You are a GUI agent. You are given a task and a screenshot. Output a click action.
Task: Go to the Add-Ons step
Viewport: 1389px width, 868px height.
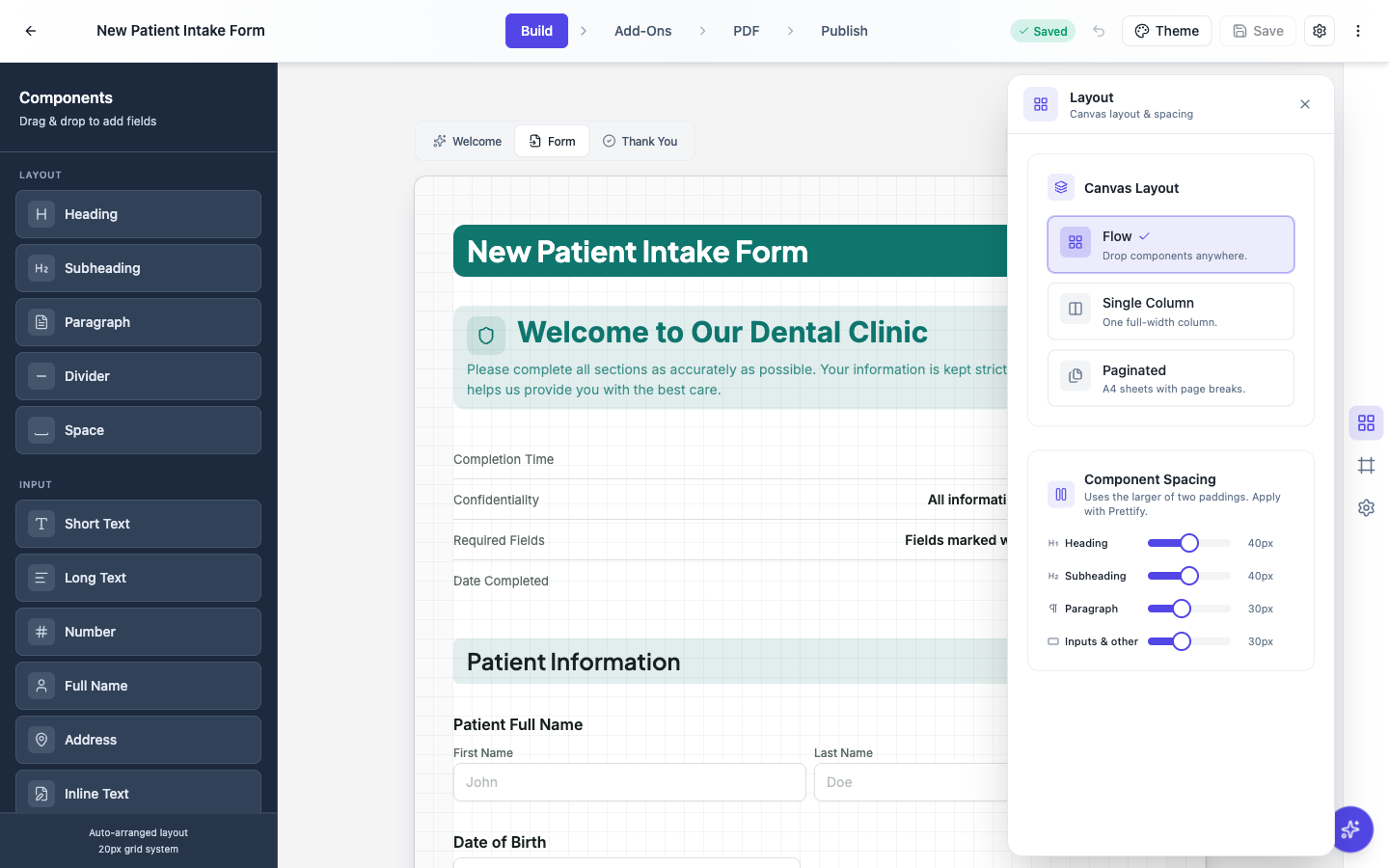point(643,31)
